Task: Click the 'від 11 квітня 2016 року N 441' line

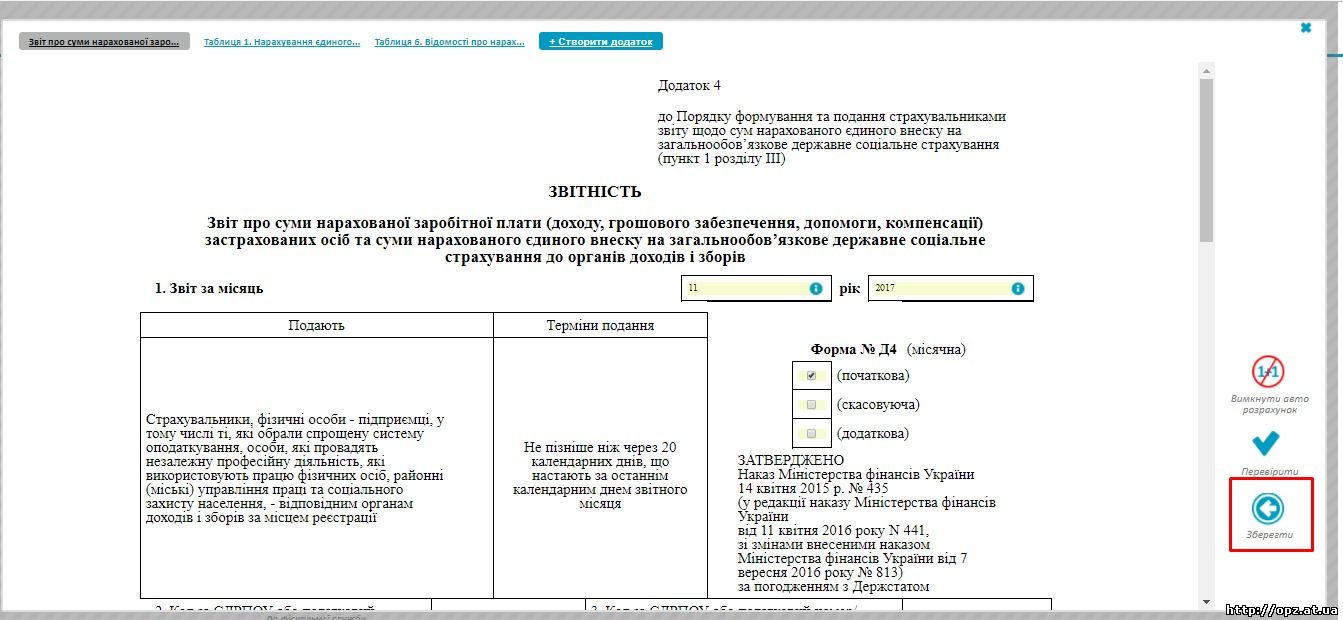Action: point(834,531)
